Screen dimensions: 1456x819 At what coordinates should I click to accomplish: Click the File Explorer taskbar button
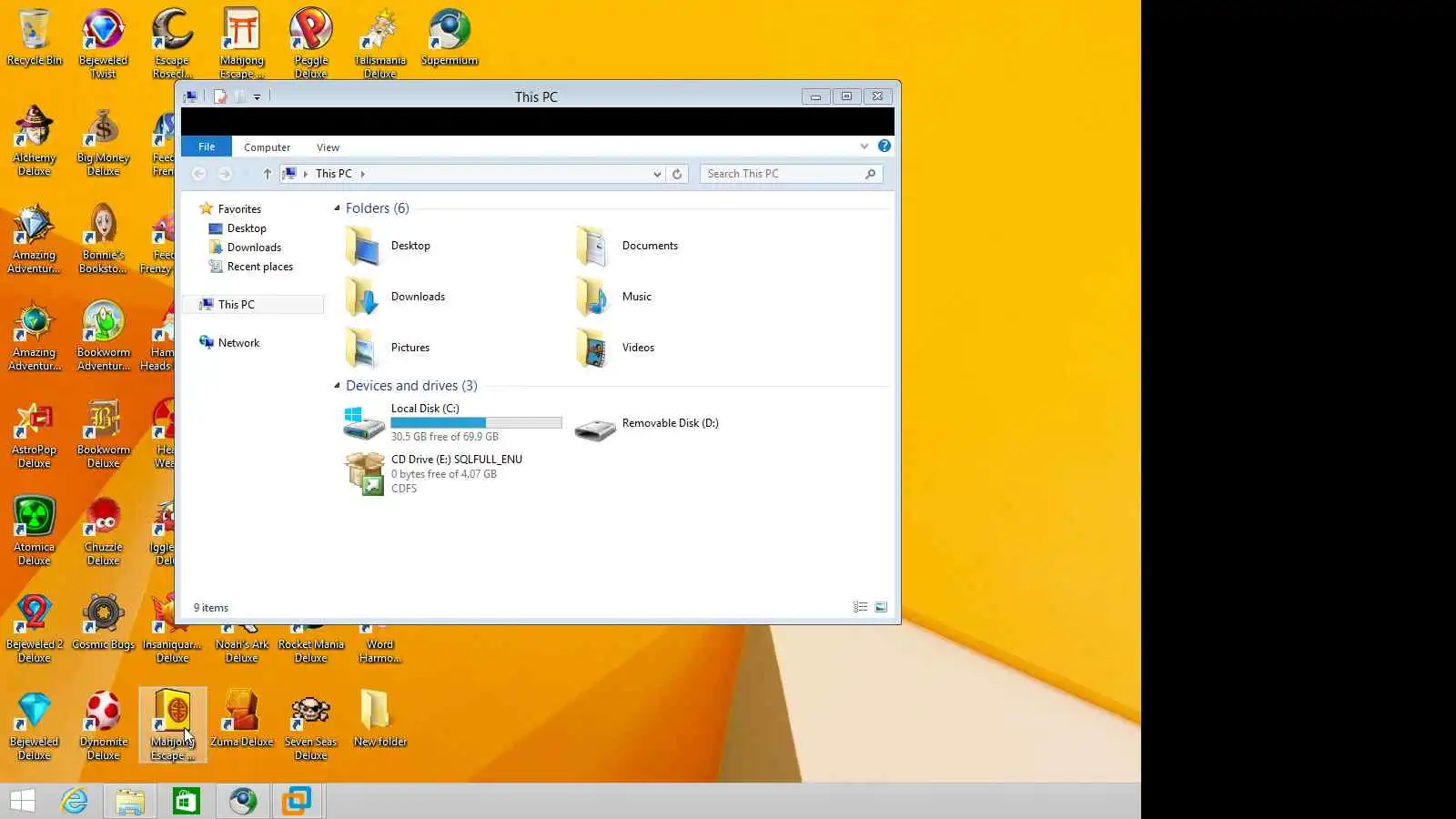coord(130,801)
